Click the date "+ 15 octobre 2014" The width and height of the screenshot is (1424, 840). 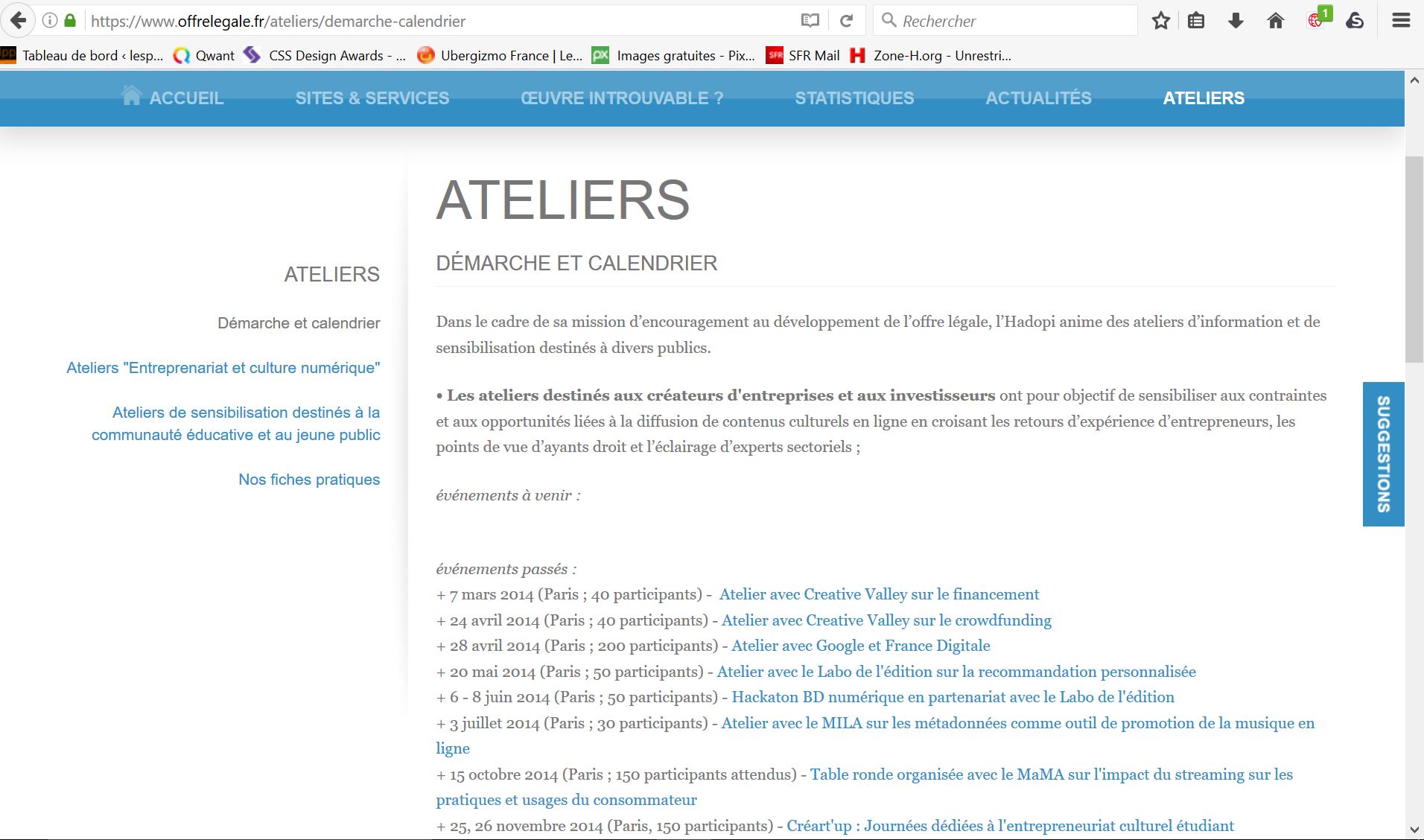pos(497,774)
